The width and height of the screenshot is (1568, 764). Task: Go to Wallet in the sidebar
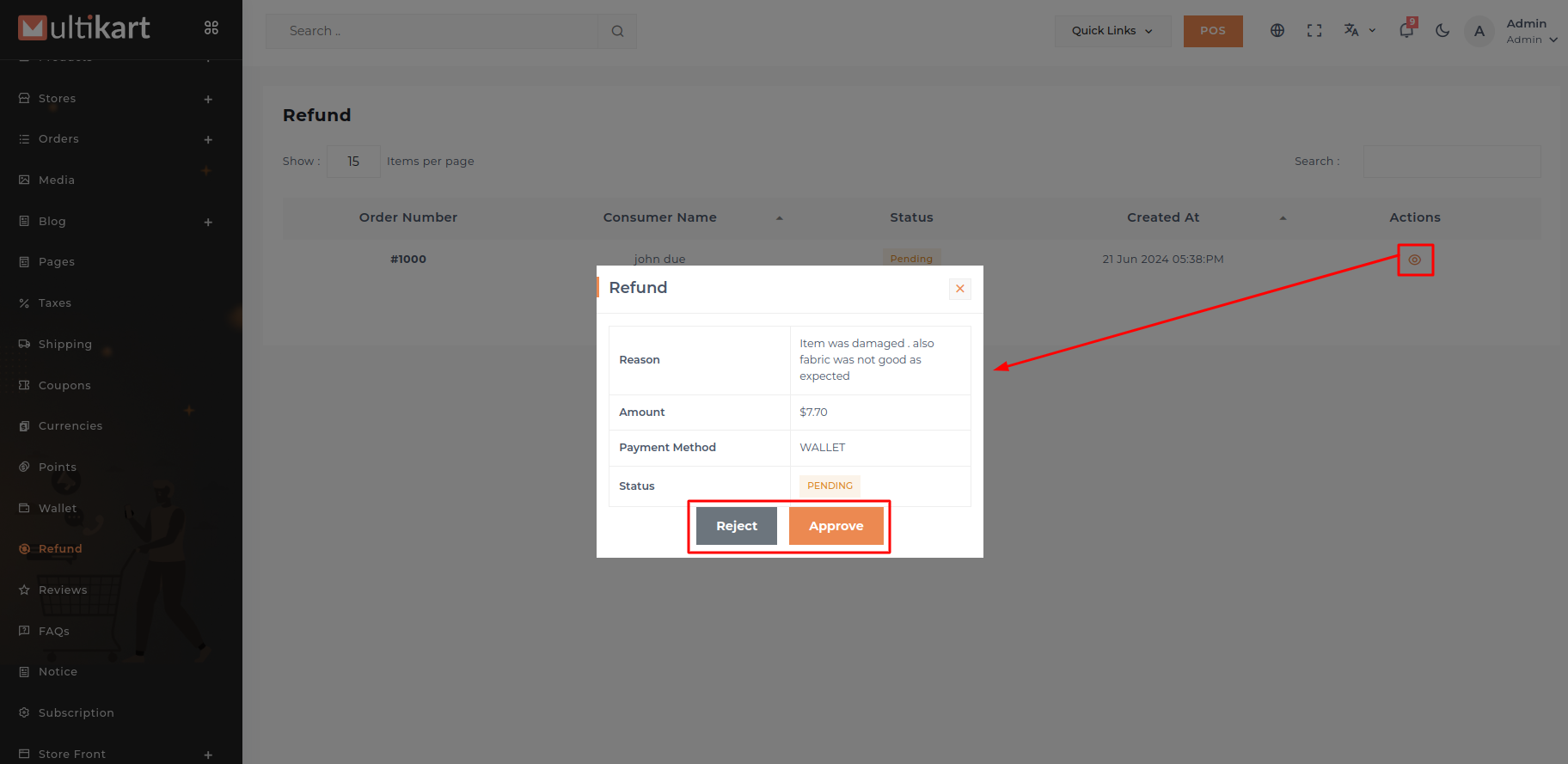pos(58,508)
